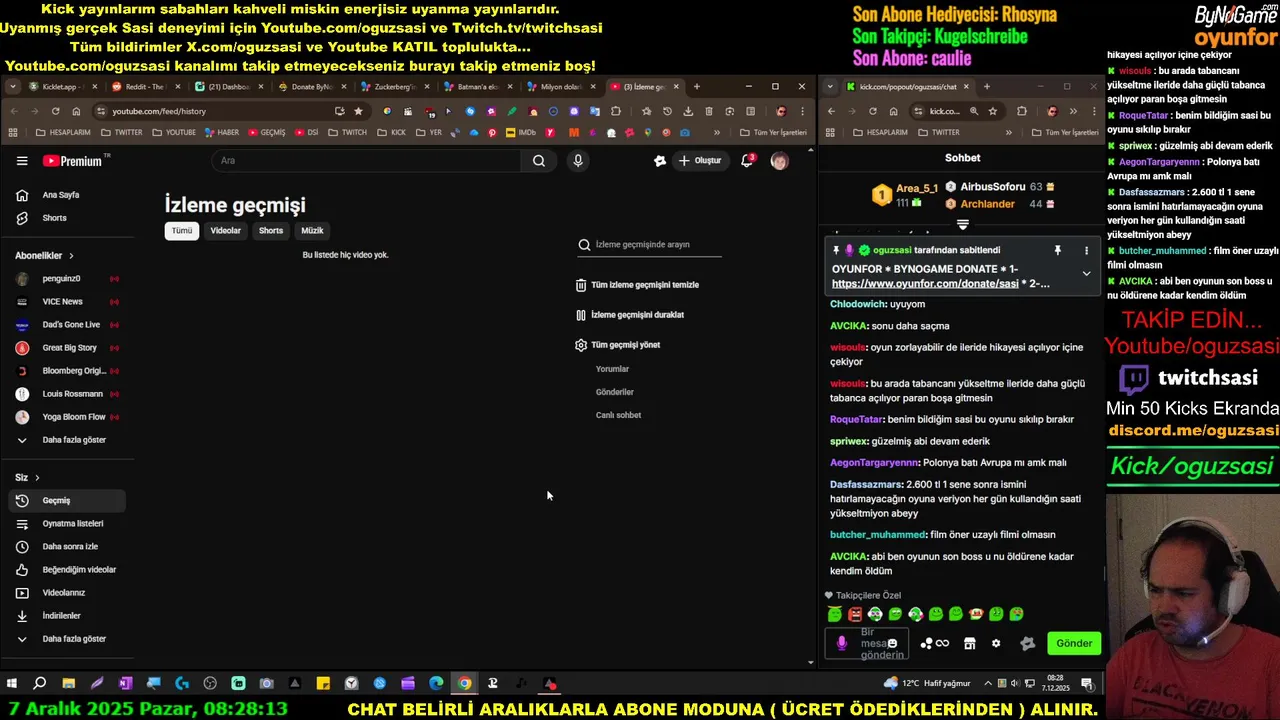Click the YouTube Premium logo
Viewport: 1280px width, 720px height.
(72, 161)
